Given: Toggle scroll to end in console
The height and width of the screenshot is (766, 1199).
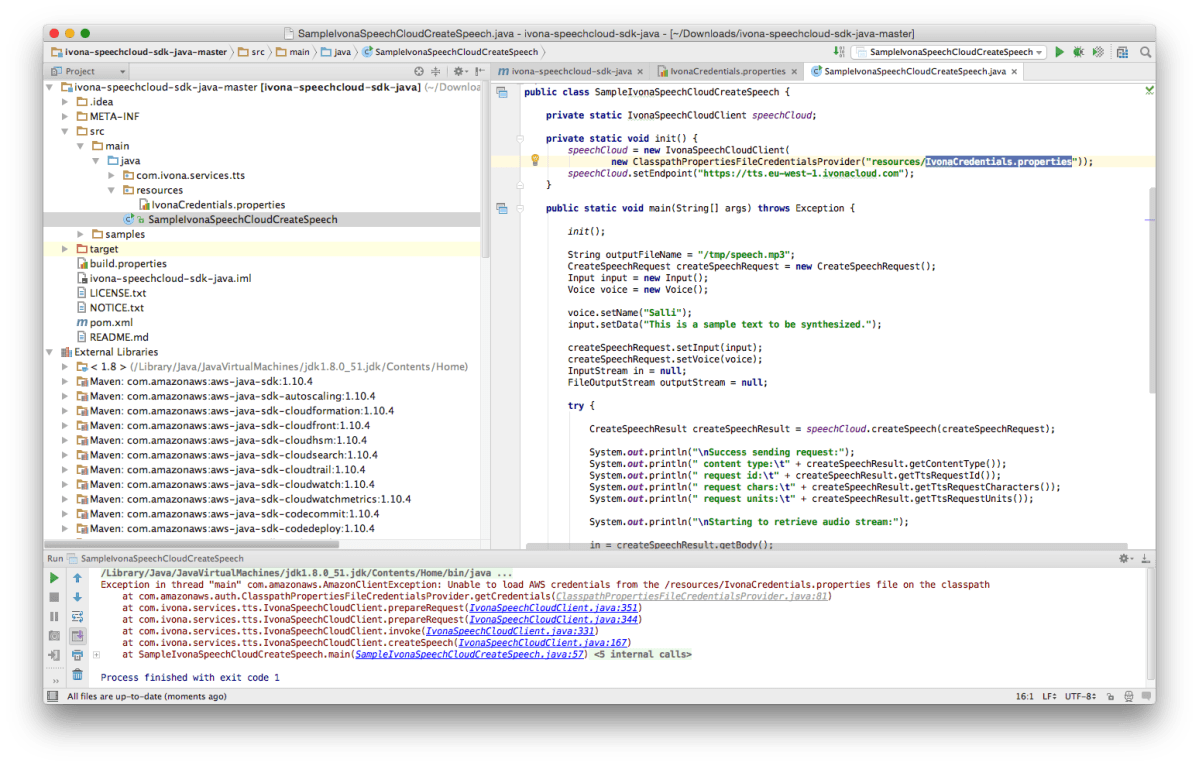Looking at the screenshot, I should point(77,636).
